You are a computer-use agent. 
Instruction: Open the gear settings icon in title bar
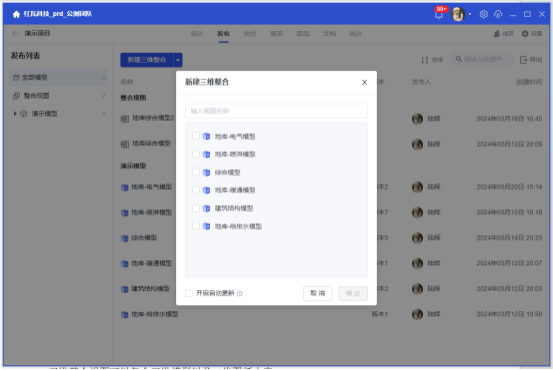coord(484,14)
